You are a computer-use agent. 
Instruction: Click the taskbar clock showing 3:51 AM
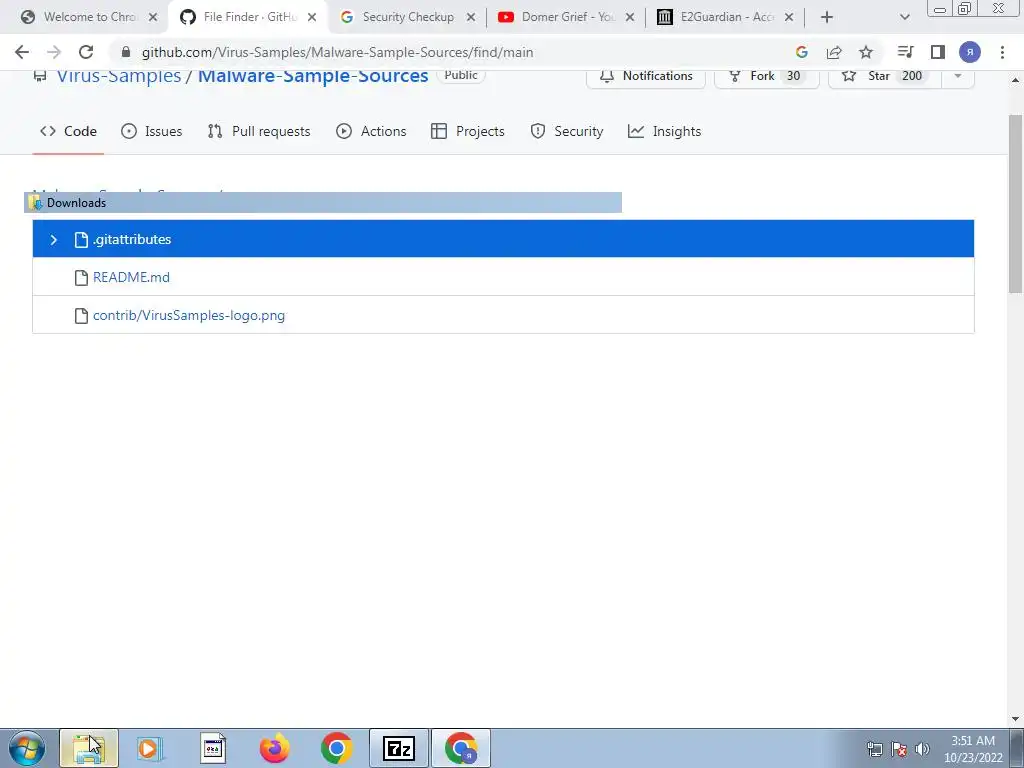coord(973,749)
